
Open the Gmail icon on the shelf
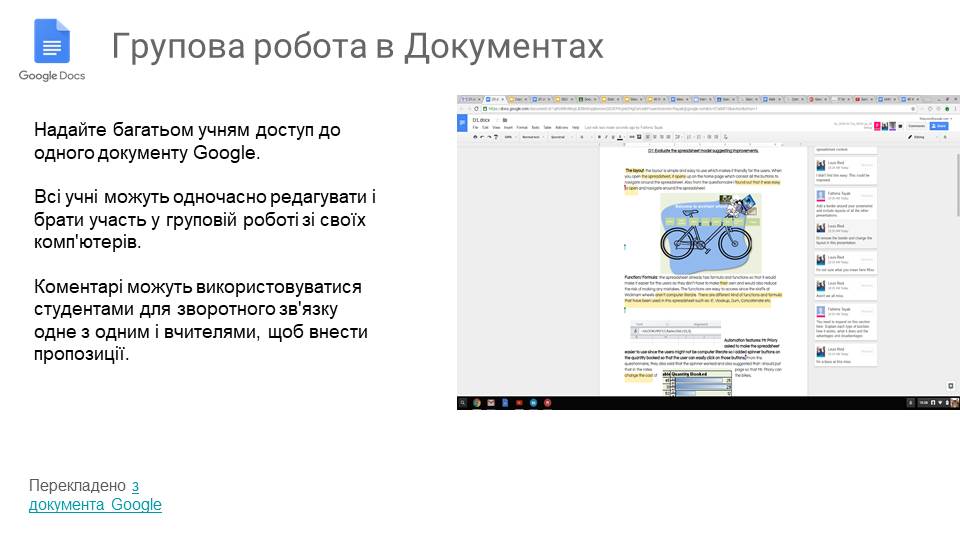click(491, 402)
